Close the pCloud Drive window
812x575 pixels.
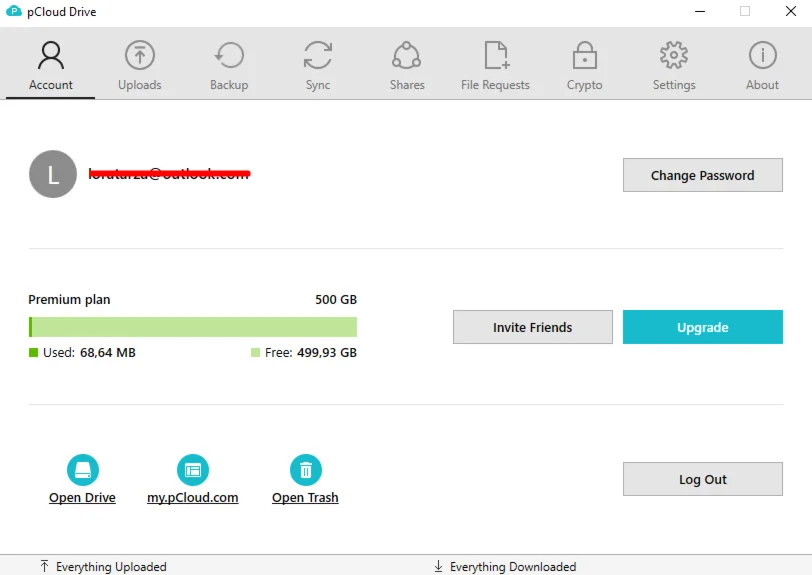[791, 11]
